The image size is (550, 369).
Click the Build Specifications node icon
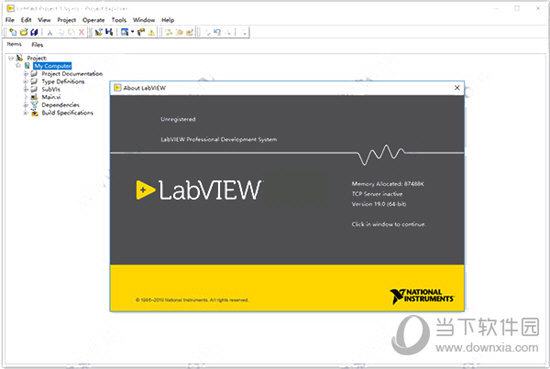pyautogui.click(x=34, y=113)
